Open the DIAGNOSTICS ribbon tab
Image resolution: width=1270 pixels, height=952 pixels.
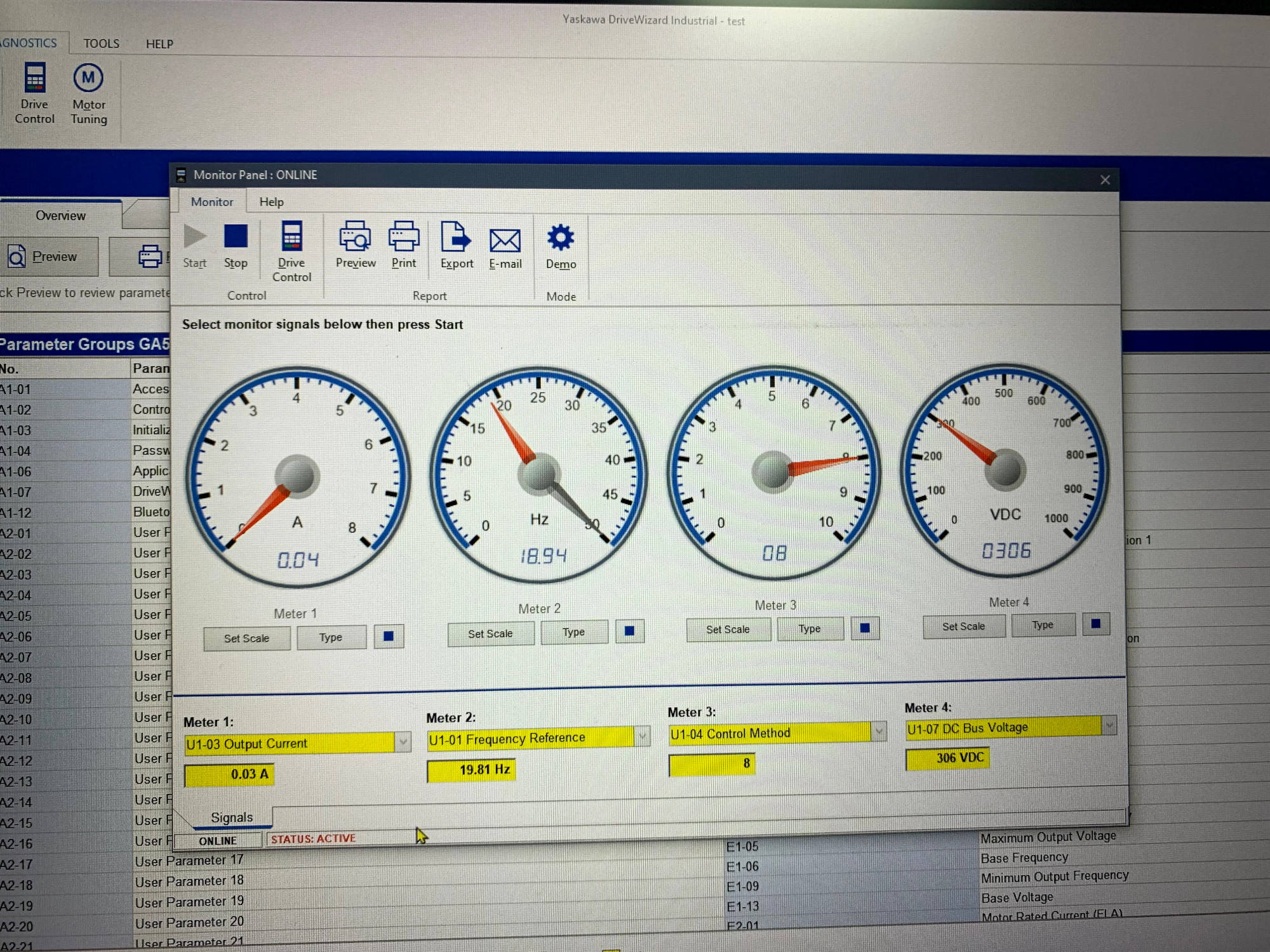(x=30, y=43)
